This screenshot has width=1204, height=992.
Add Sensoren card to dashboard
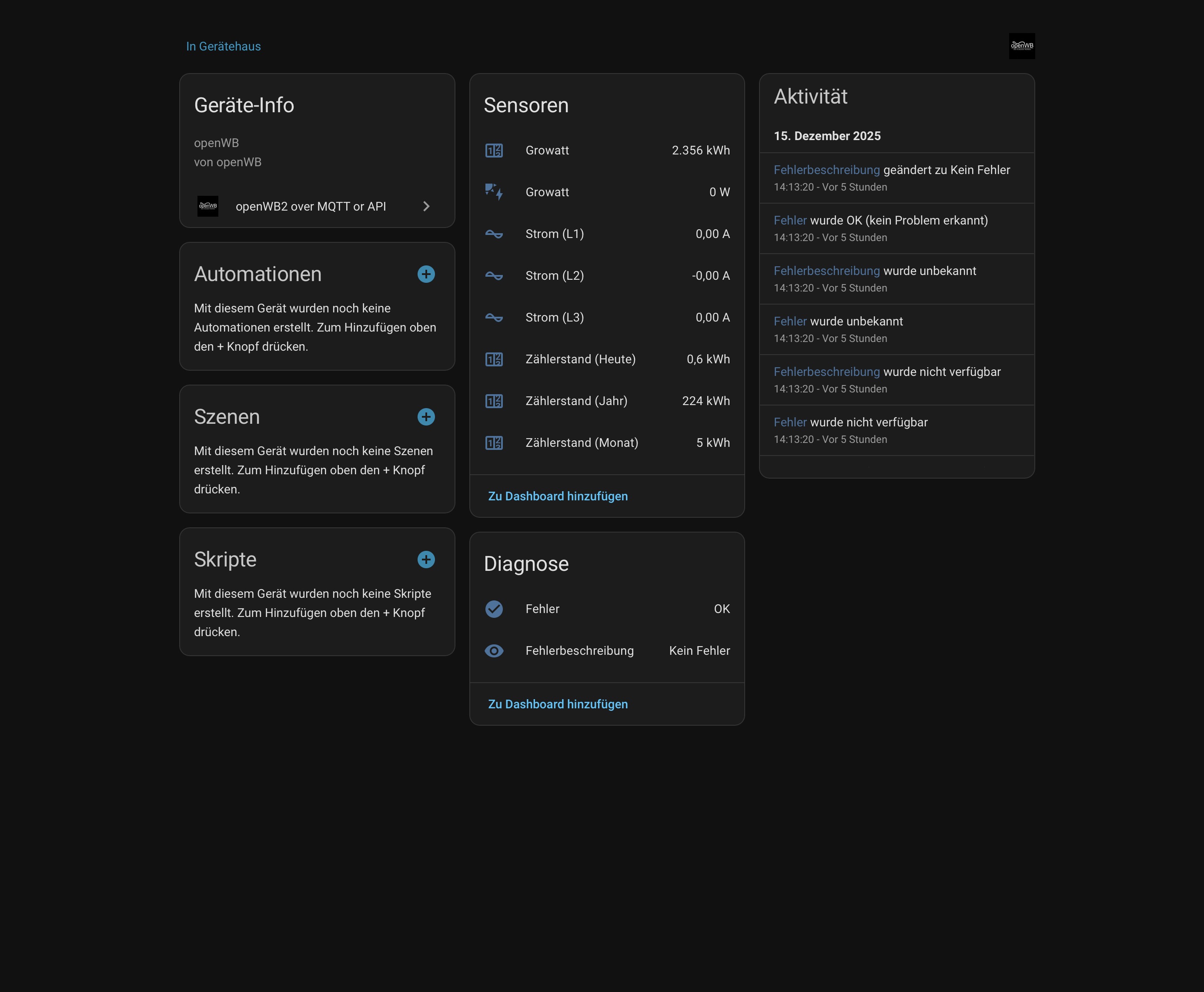(558, 496)
